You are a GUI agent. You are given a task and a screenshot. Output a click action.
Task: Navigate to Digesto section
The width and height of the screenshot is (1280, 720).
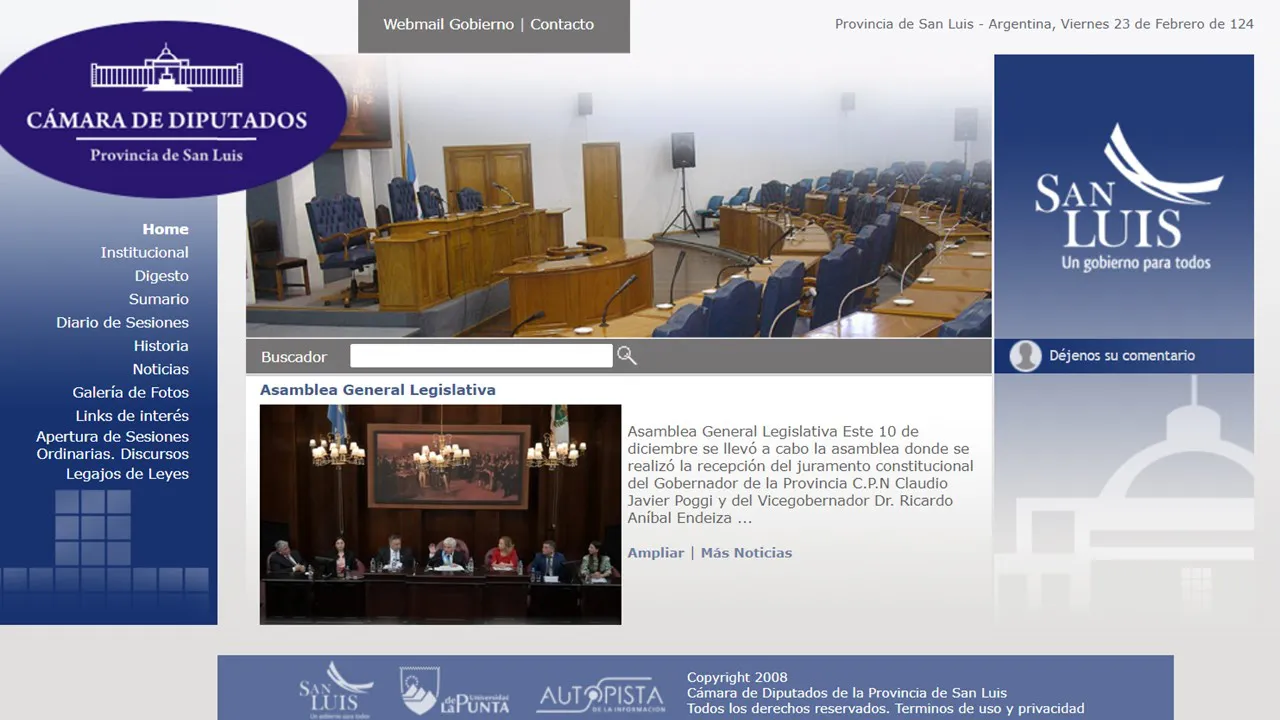tap(161, 276)
